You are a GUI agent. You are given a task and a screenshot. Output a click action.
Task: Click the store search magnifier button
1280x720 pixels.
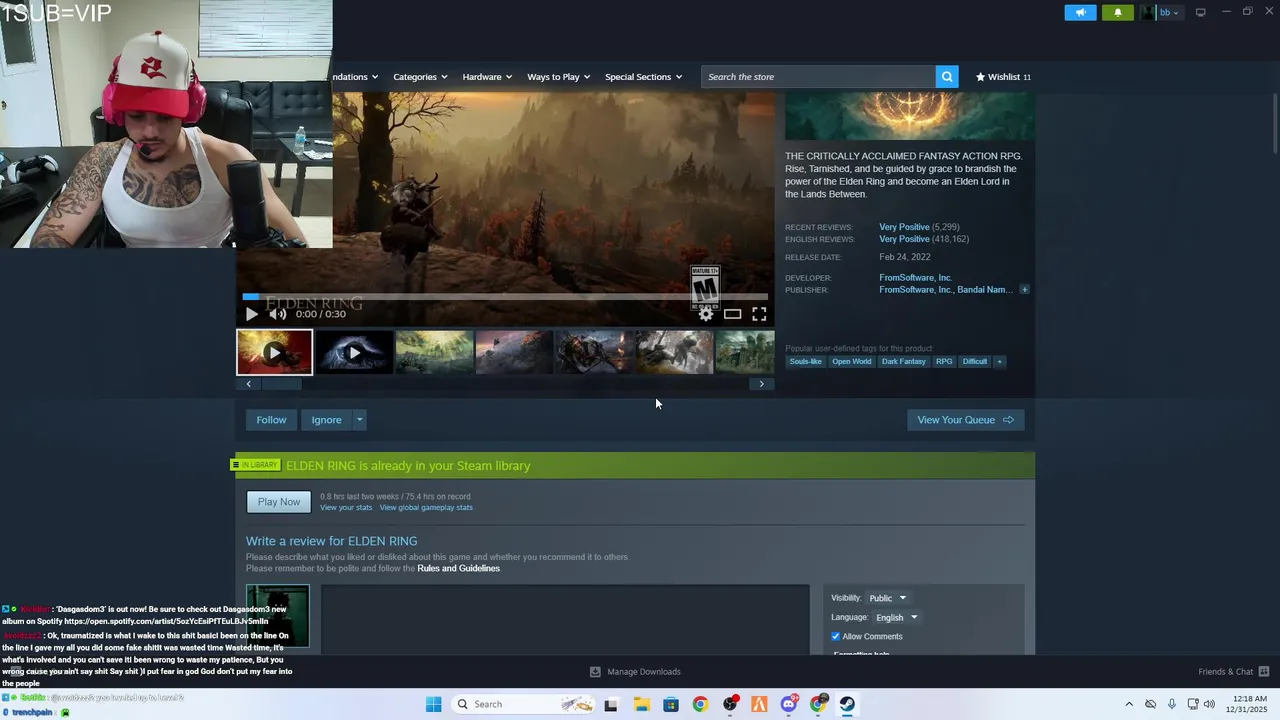pos(947,77)
